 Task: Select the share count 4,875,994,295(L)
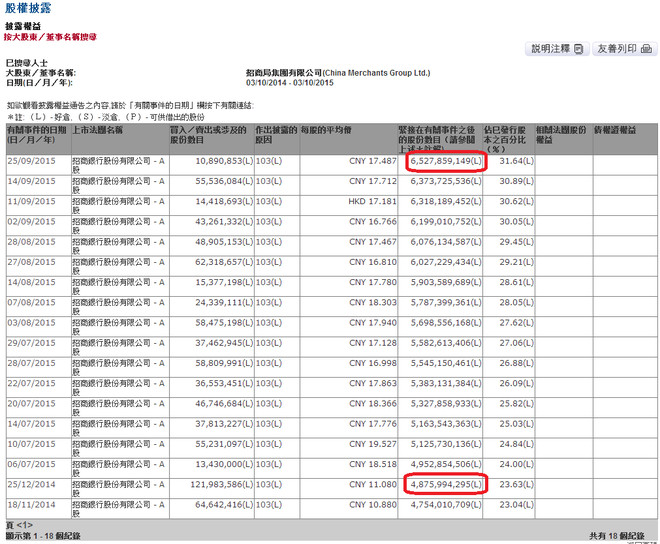click(446, 484)
